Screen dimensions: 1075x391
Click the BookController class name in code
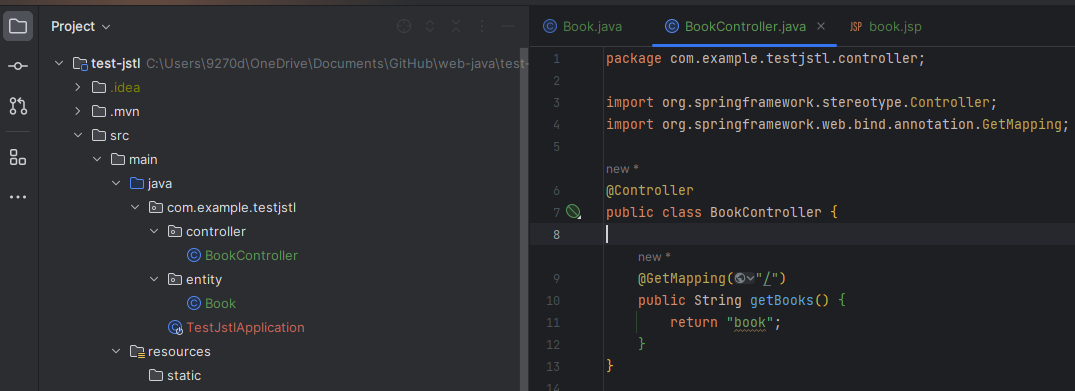coord(765,212)
